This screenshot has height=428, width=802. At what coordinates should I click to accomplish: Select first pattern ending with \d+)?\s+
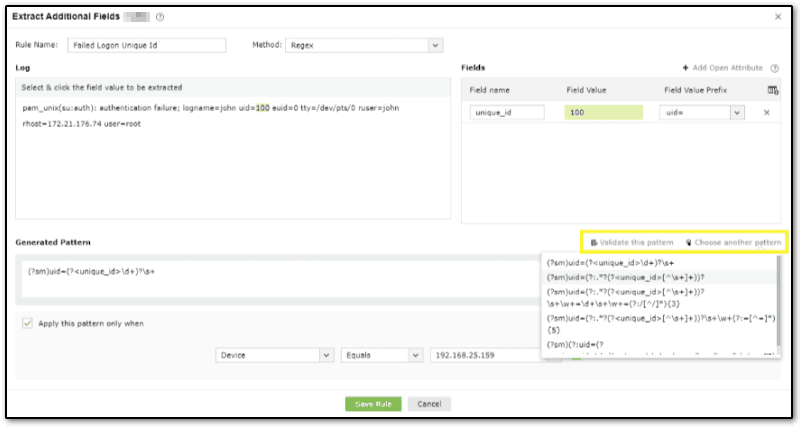pos(659,263)
